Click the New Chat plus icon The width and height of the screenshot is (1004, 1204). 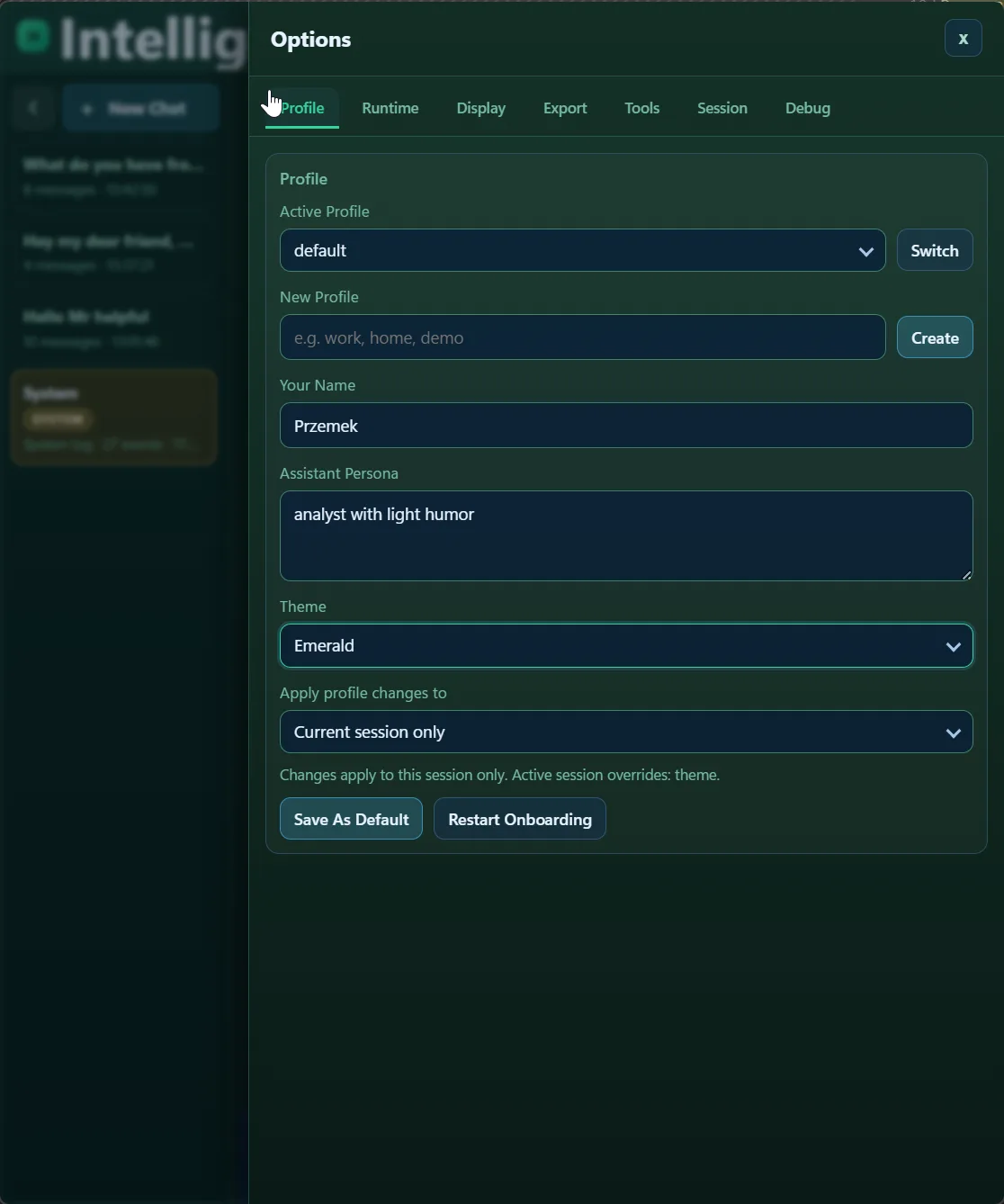pyautogui.click(x=87, y=108)
